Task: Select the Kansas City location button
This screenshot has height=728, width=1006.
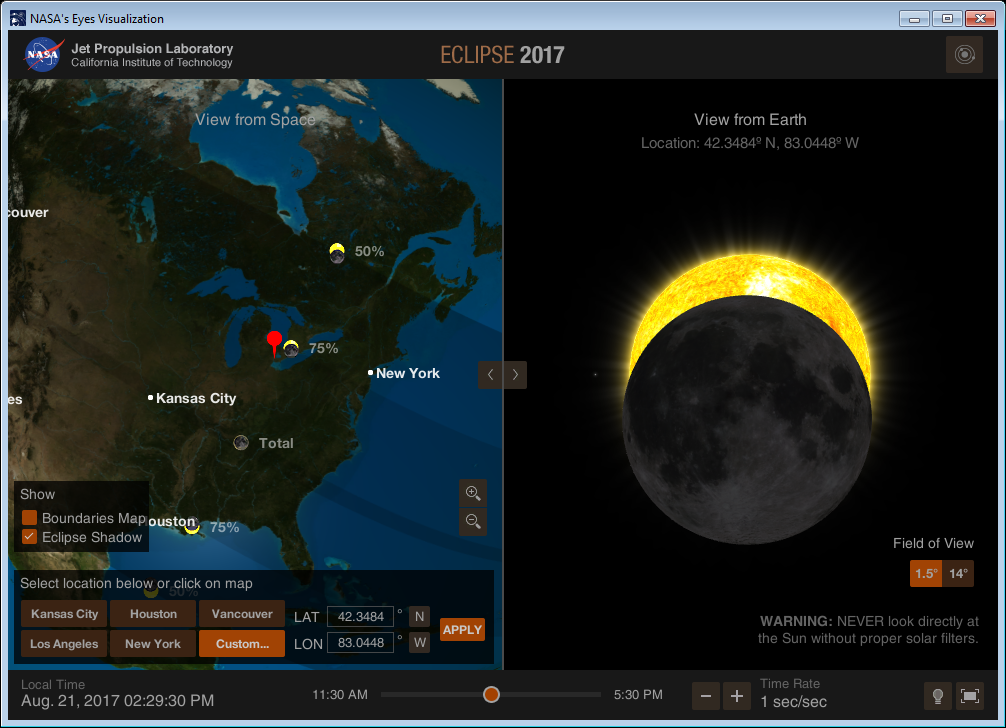Action: (x=64, y=614)
